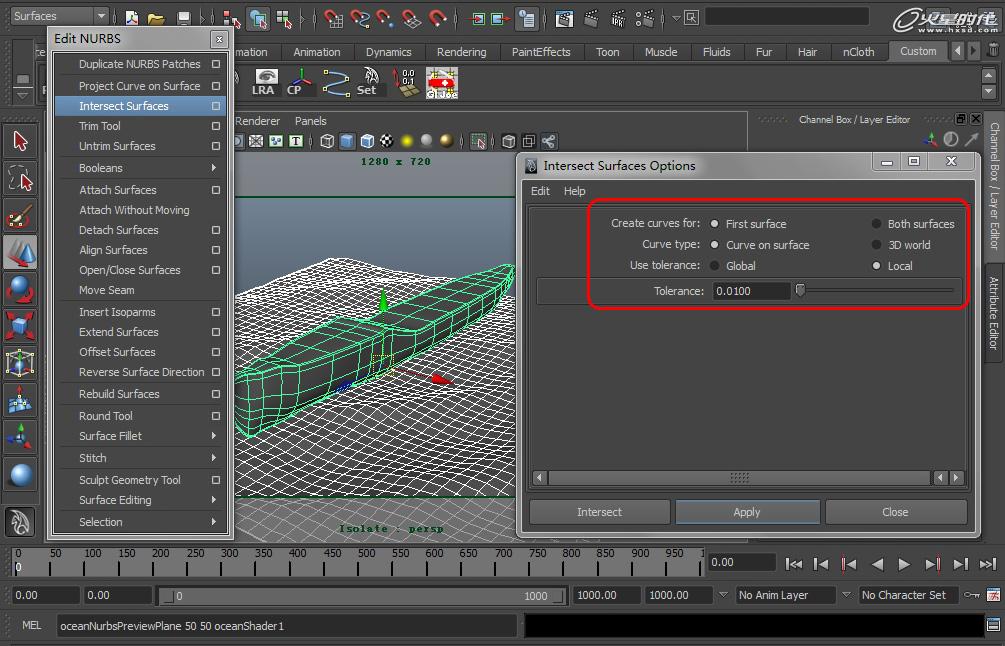This screenshot has width=1005, height=646.
Task: Activate the Lasso select tool
Action: pyautogui.click(x=21, y=178)
